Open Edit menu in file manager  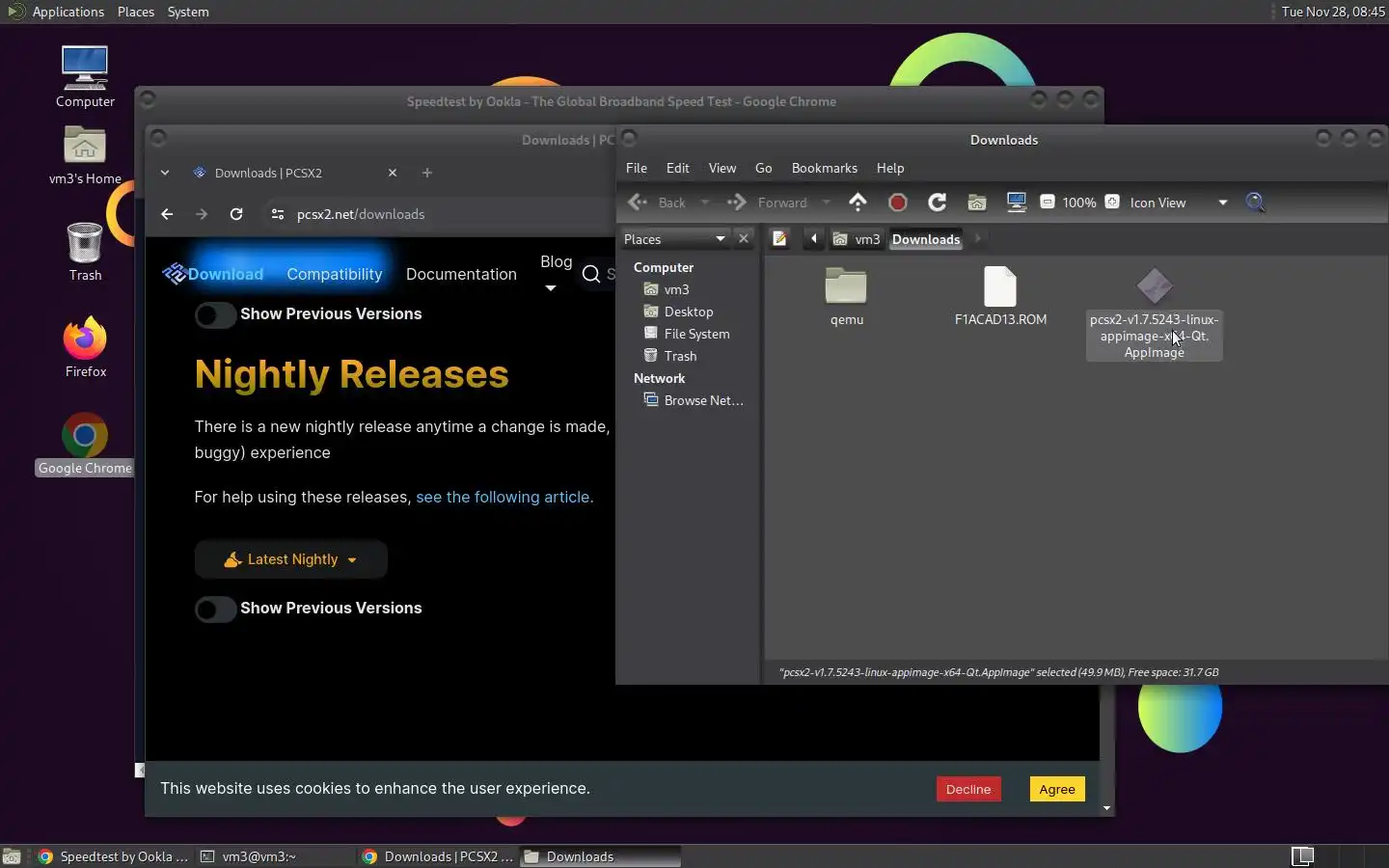point(677,168)
